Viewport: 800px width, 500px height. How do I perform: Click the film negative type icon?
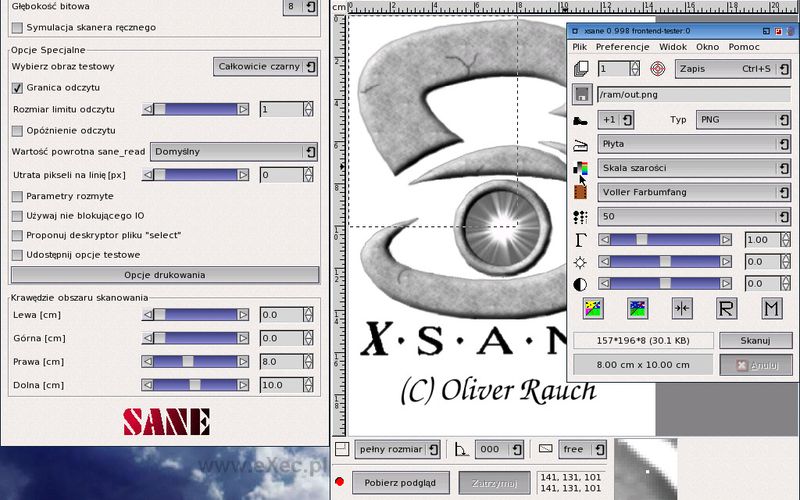pyautogui.click(x=581, y=192)
